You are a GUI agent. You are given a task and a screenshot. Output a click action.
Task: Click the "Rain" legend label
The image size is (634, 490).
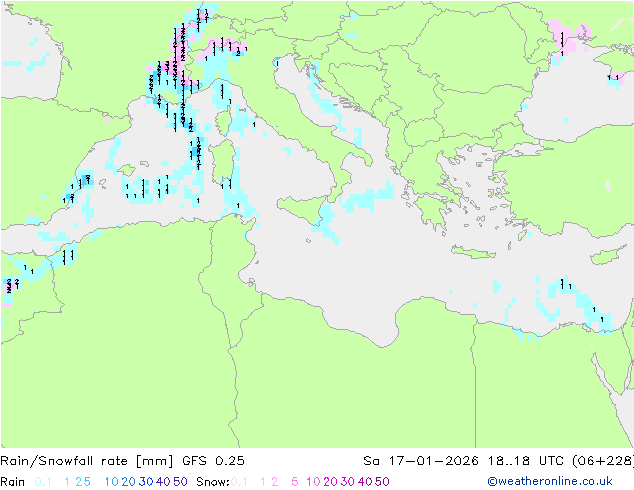click(x=13, y=482)
